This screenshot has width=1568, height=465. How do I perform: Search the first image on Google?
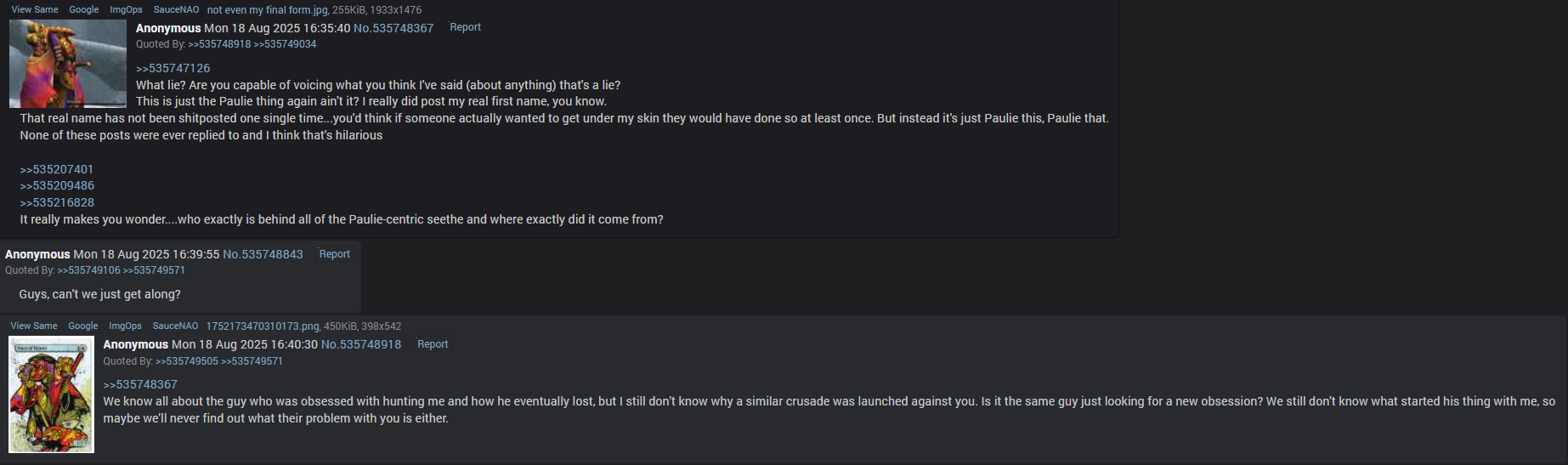pos(84,10)
